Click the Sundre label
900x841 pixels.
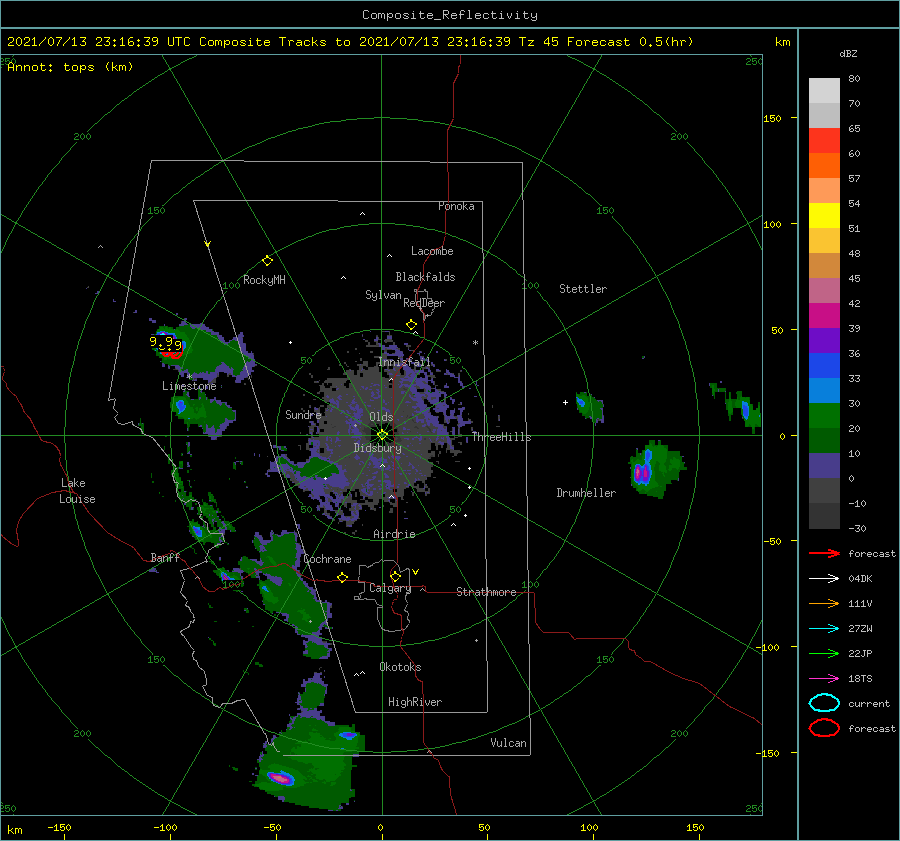[303, 414]
